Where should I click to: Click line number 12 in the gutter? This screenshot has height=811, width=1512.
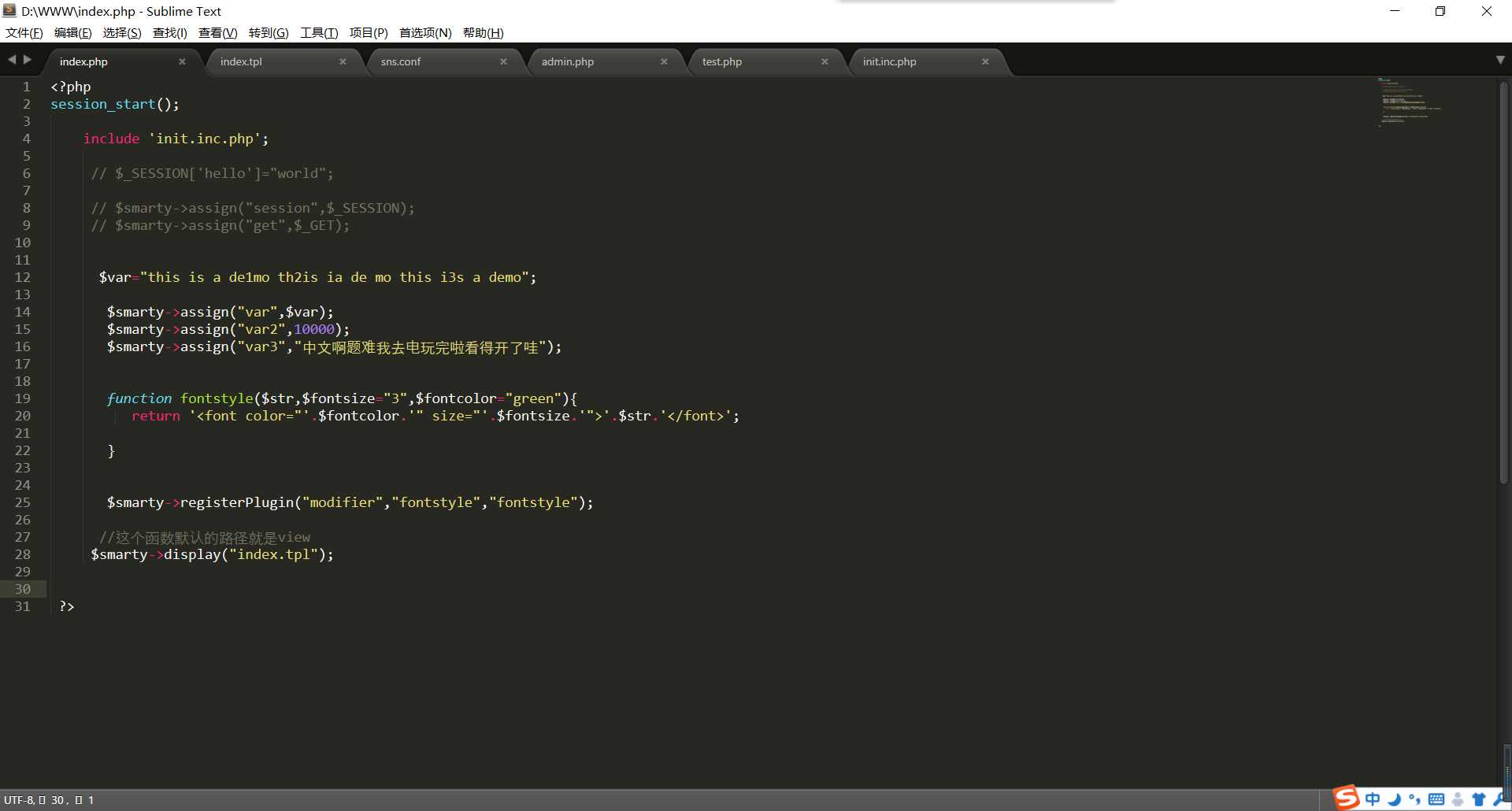(x=23, y=277)
